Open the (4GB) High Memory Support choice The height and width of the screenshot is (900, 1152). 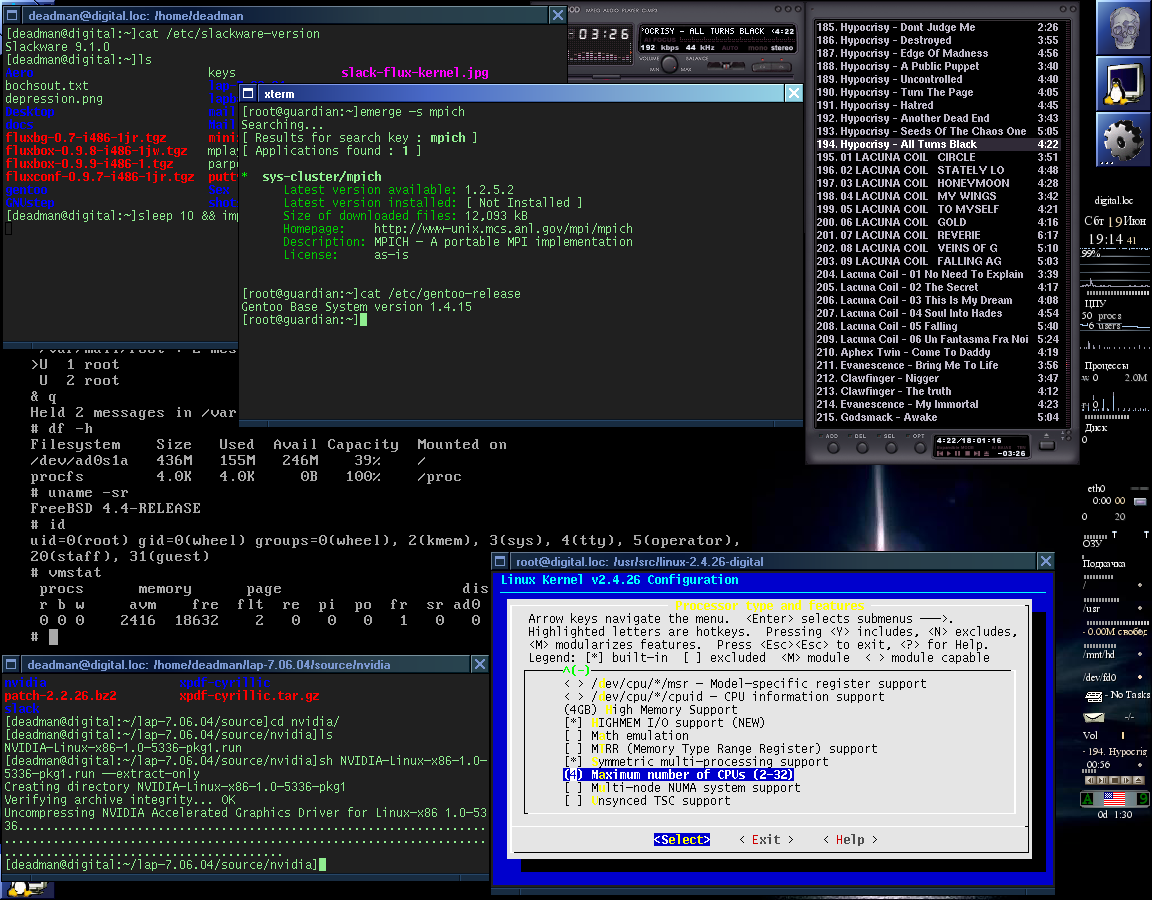pos(650,710)
